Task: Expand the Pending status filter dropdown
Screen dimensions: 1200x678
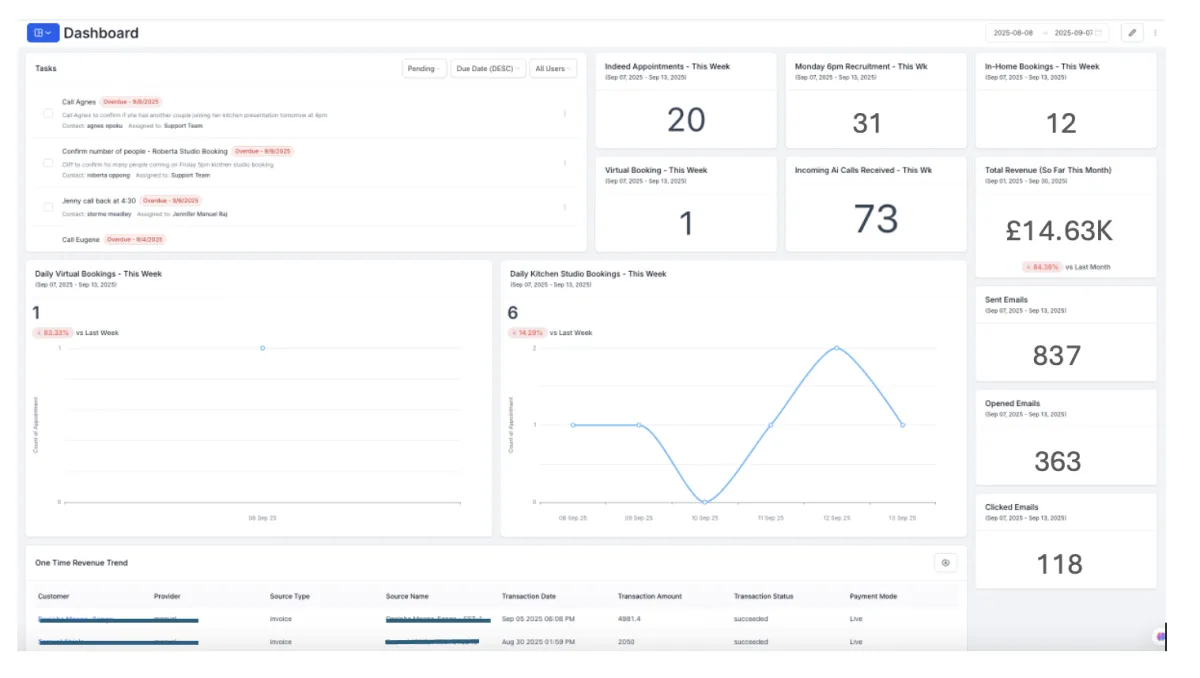Action: pyautogui.click(x=424, y=69)
